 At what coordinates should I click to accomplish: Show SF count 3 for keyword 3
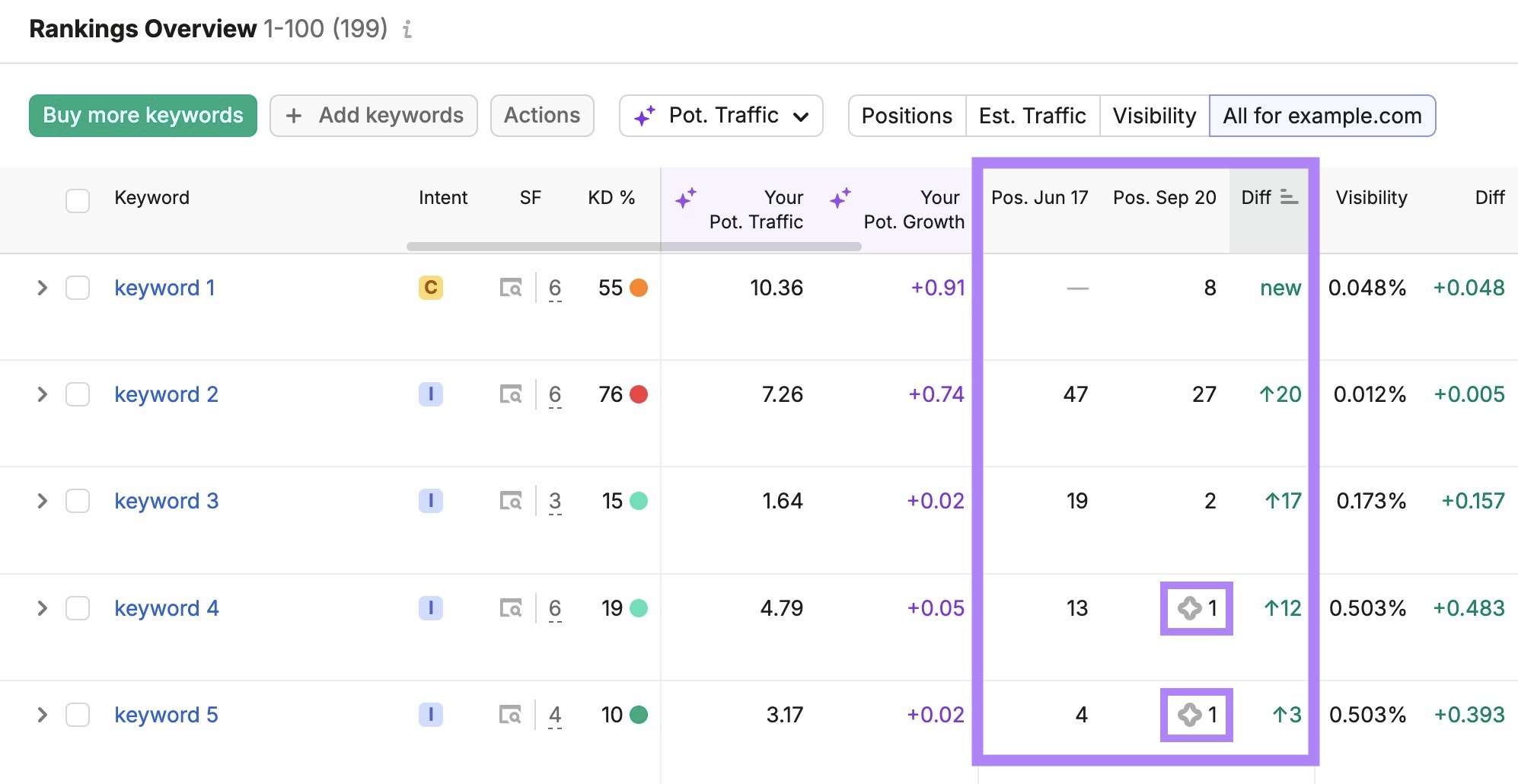pyautogui.click(x=555, y=502)
